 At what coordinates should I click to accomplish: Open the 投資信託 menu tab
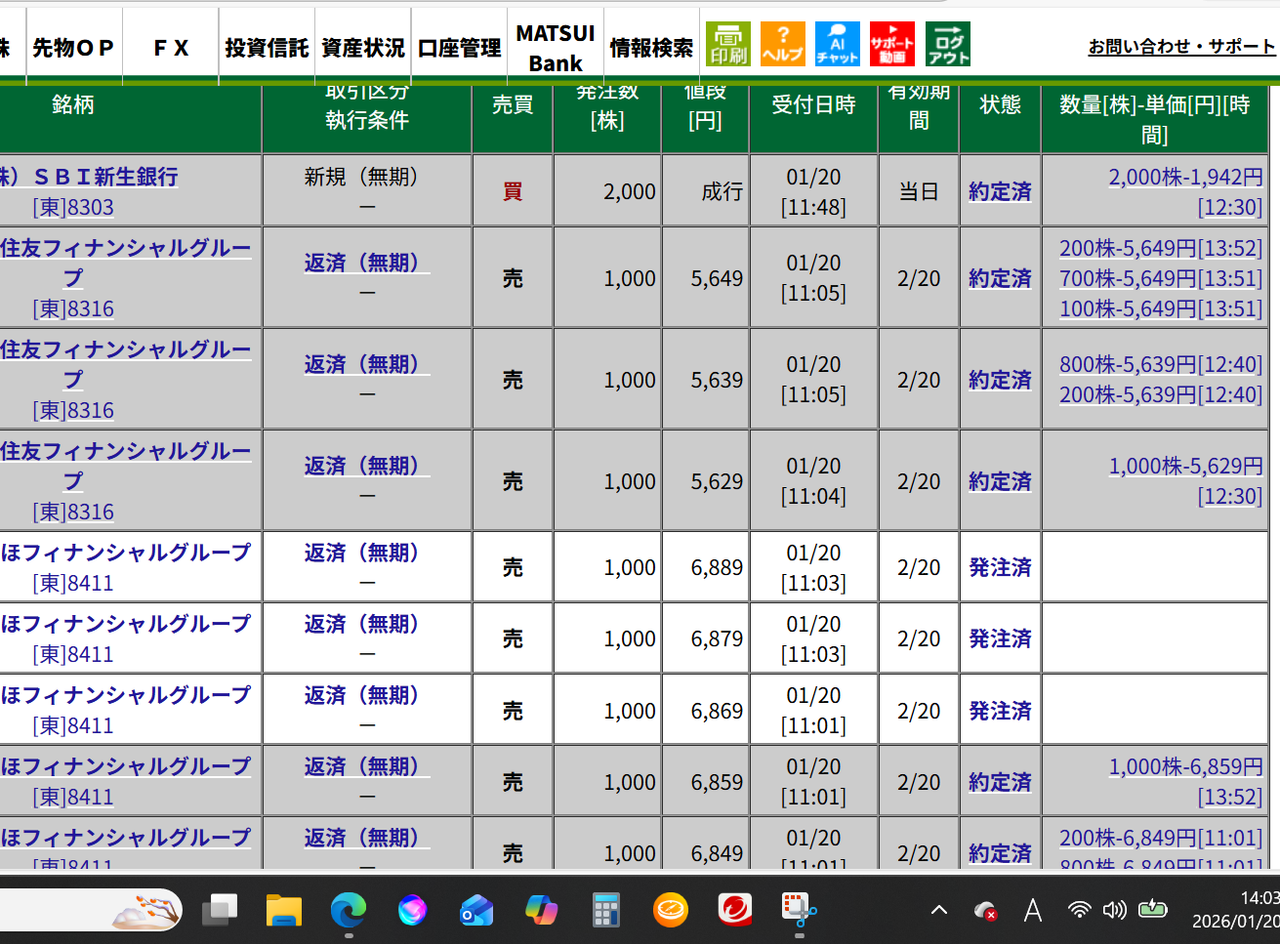[x=266, y=48]
